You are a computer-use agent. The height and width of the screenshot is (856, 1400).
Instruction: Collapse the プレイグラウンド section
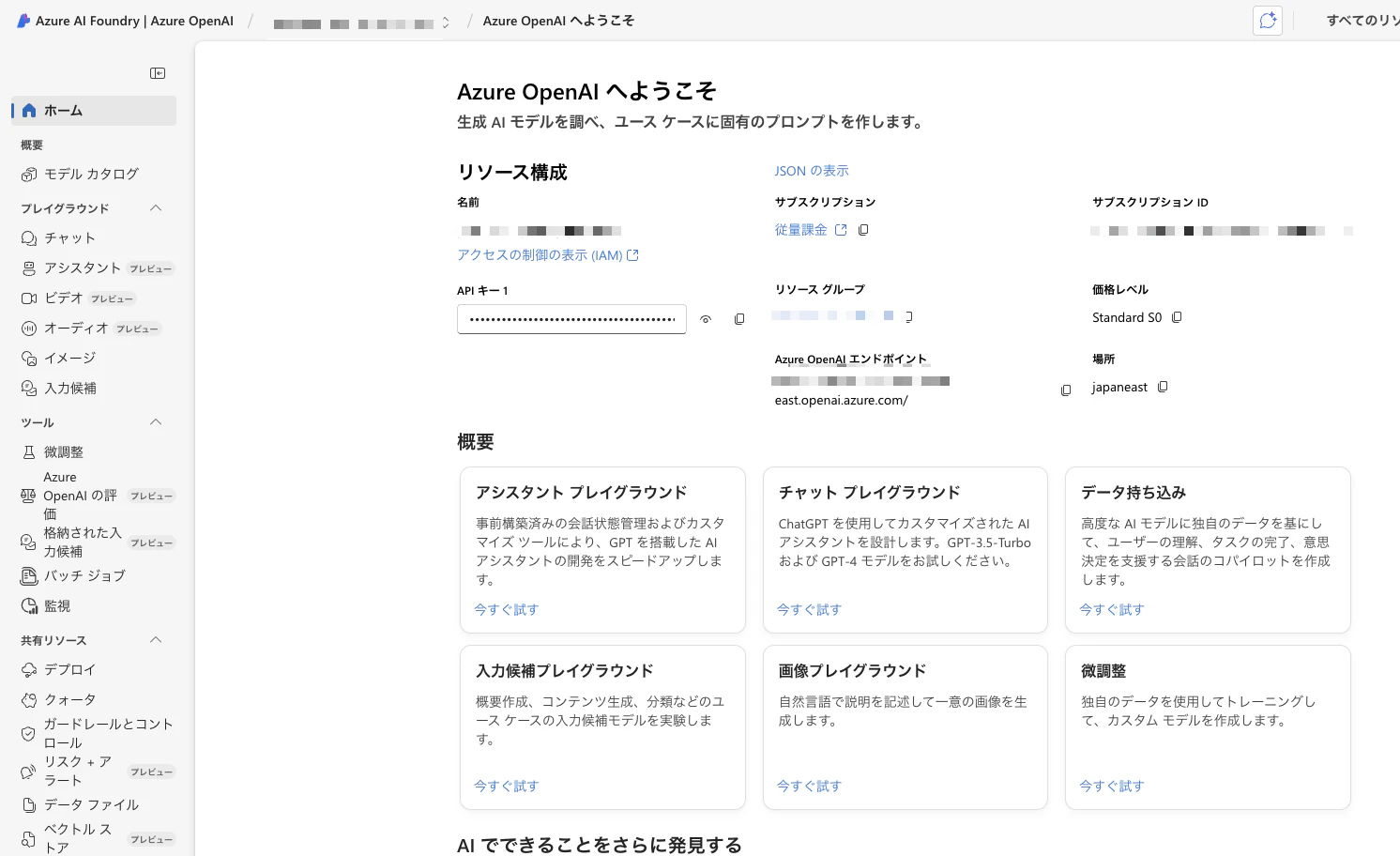[156, 207]
